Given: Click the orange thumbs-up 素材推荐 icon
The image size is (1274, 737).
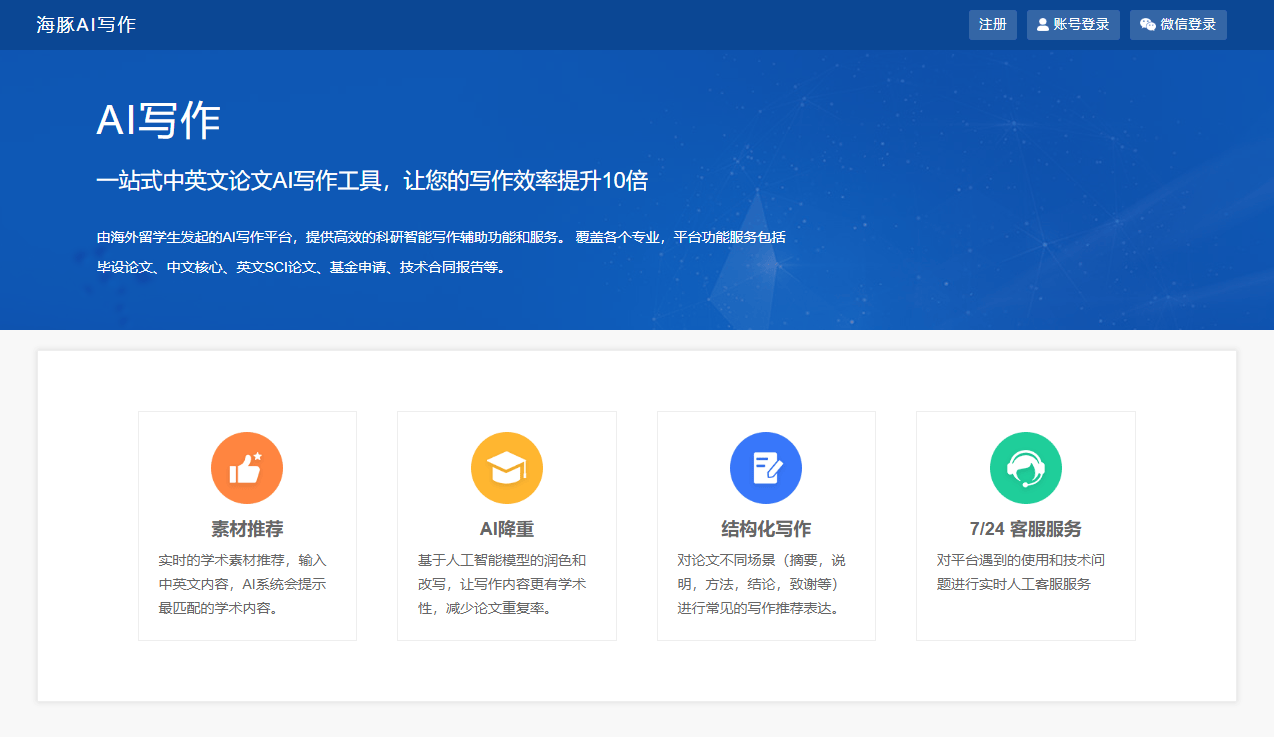Looking at the screenshot, I should click(247, 468).
